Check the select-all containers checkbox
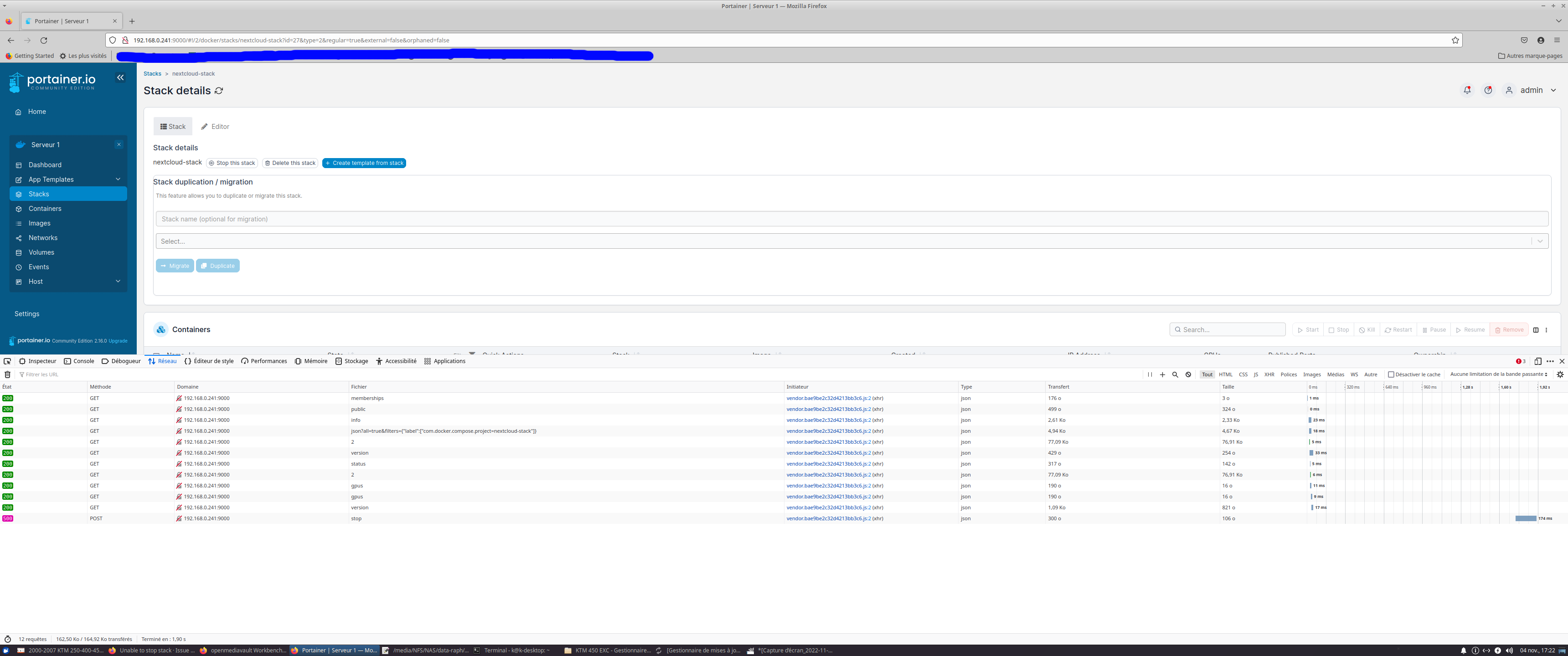The width and height of the screenshot is (1568, 656). [x=155, y=355]
